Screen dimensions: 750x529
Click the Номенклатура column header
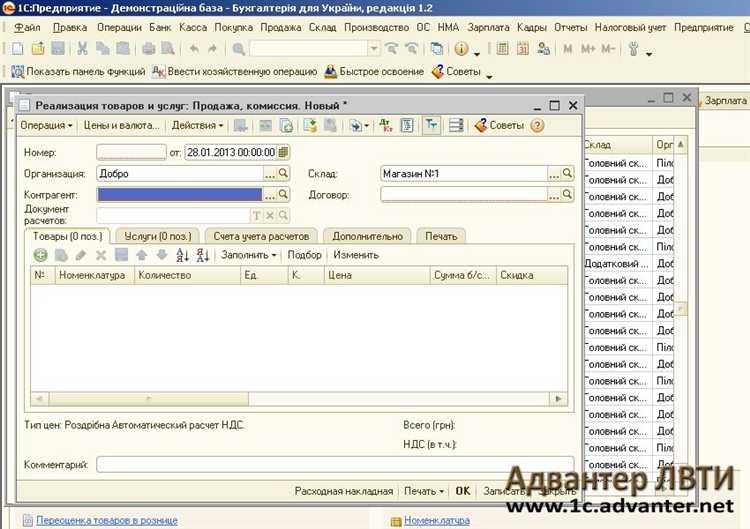tap(94, 275)
